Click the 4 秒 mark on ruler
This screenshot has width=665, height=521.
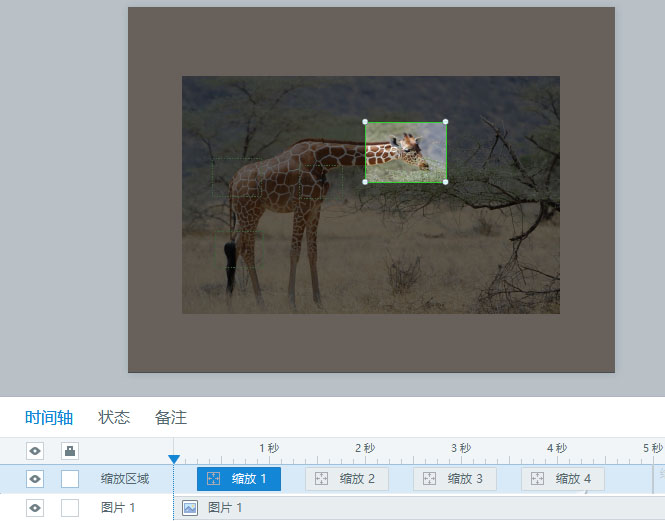557,448
